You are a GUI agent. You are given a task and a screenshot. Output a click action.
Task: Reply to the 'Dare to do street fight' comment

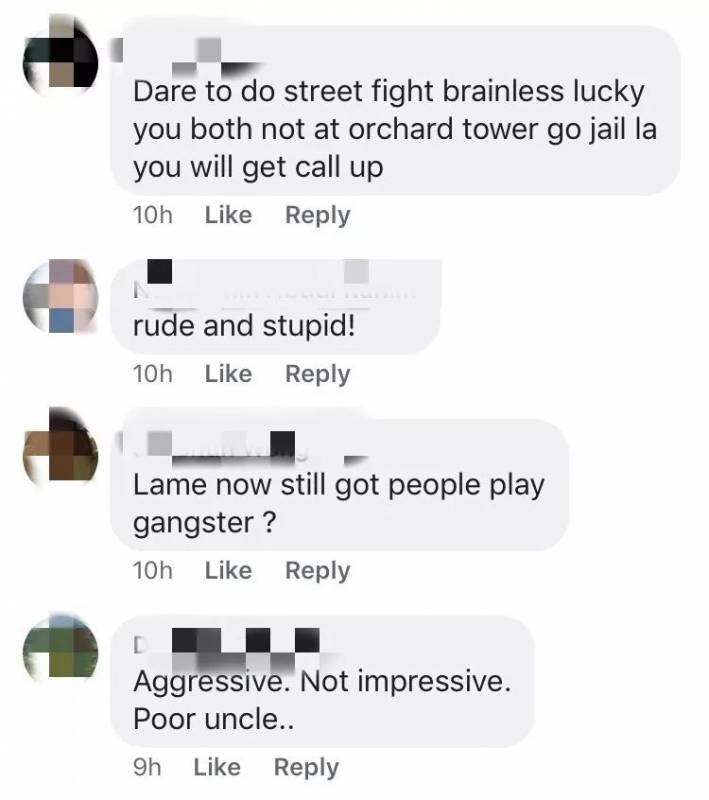point(317,216)
